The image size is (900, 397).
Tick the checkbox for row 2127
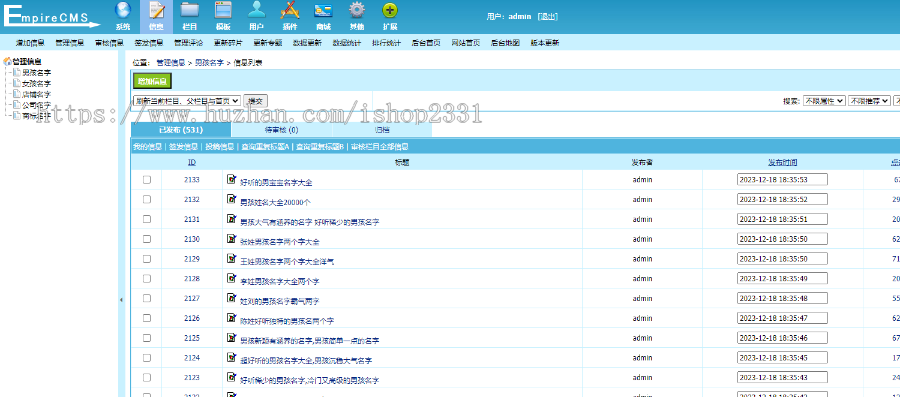click(x=147, y=298)
